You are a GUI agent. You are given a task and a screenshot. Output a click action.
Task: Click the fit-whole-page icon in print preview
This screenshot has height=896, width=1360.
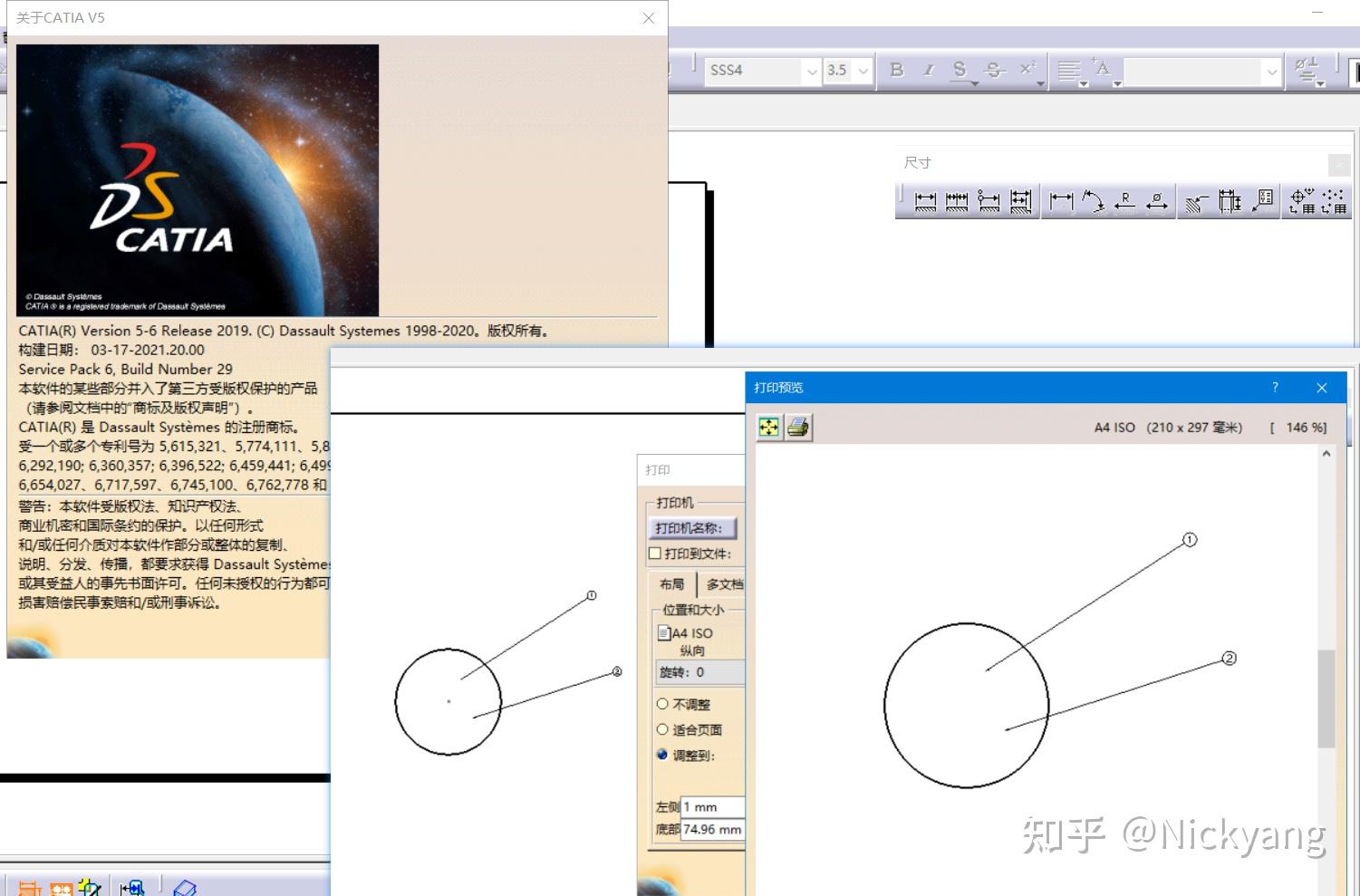click(x=767, y=427)
